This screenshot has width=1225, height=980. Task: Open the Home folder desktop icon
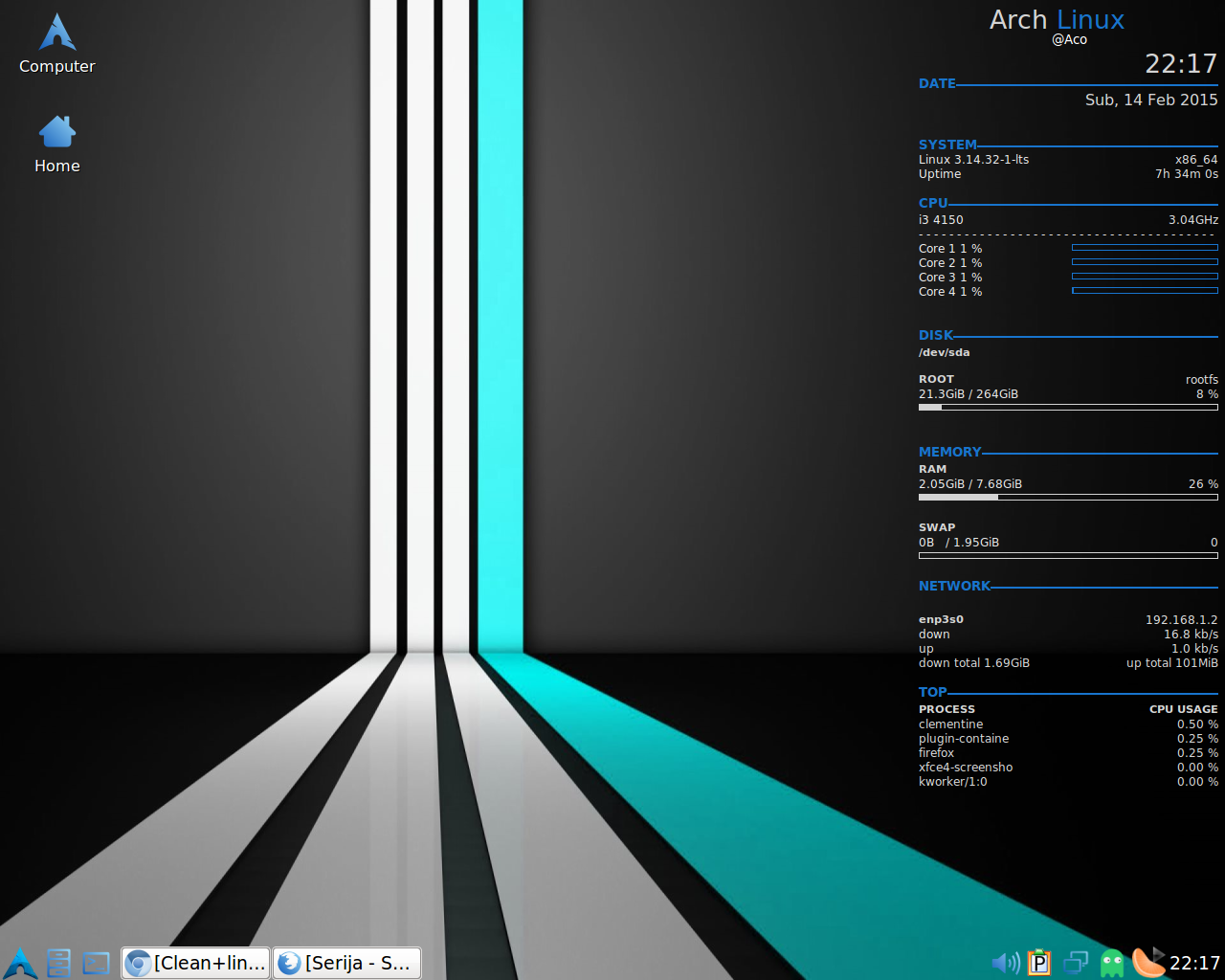(x=57, y=145)
